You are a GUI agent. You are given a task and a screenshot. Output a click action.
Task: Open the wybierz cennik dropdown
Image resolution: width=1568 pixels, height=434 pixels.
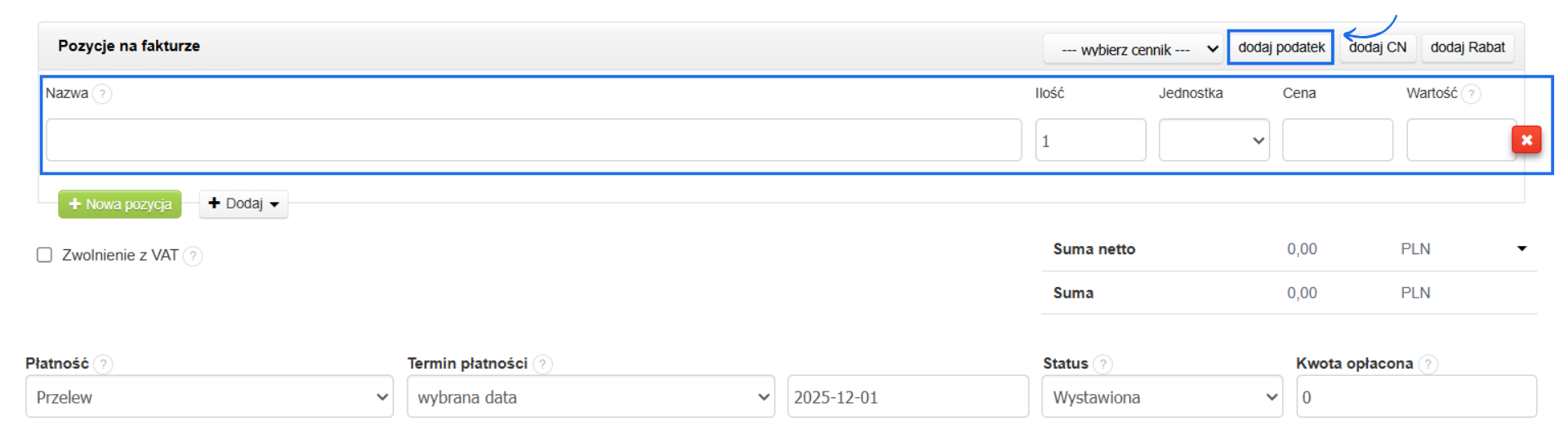(1132, 49)
